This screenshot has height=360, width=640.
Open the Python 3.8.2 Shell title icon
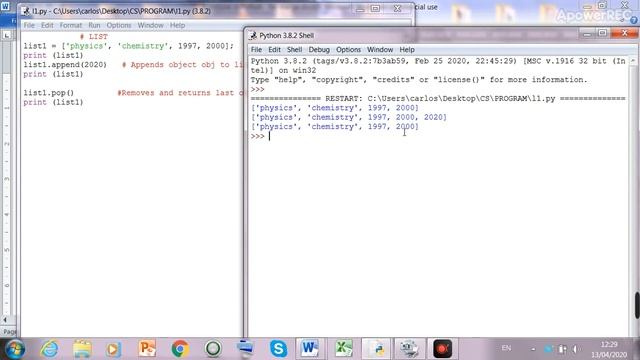pyautogui.click(x=253, y=36)
